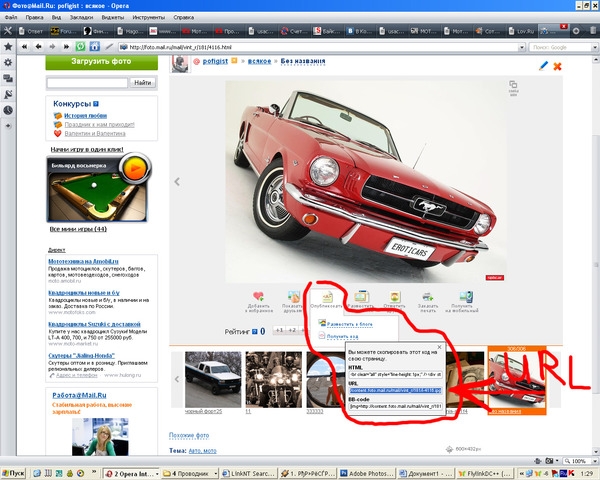Click the Похожие фото link
The width and height of the screenshot is (600, 480).
point(189,435)
